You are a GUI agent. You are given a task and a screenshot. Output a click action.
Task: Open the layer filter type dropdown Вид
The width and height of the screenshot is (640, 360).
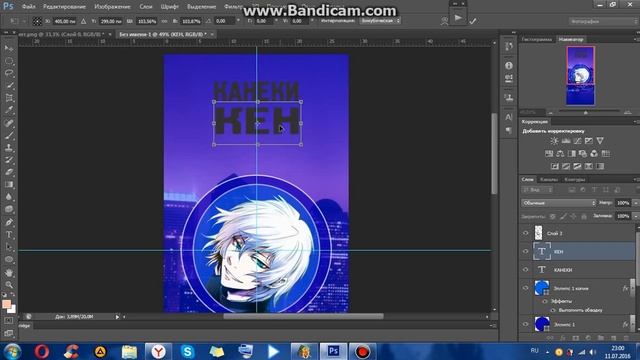pos(537,190)
